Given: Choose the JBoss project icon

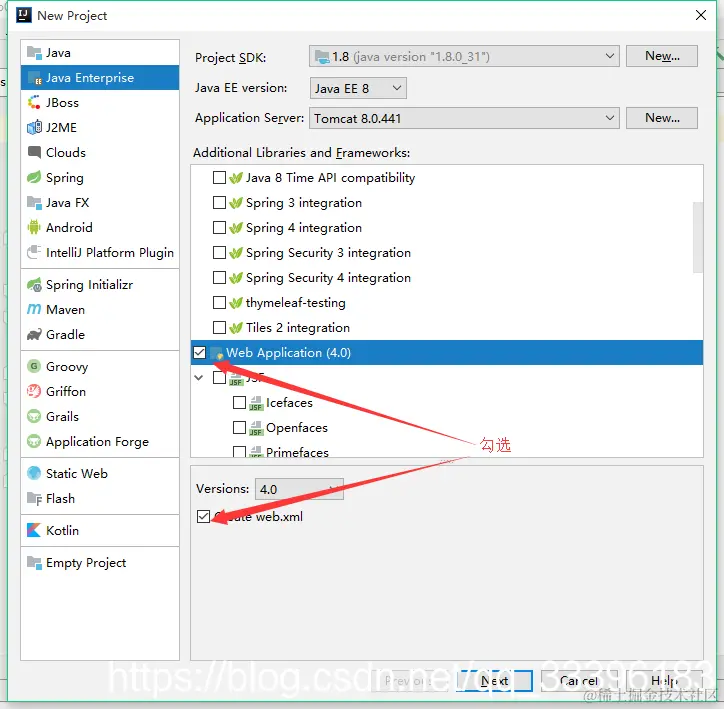Looking at the screenshot, I should [34, 102].
